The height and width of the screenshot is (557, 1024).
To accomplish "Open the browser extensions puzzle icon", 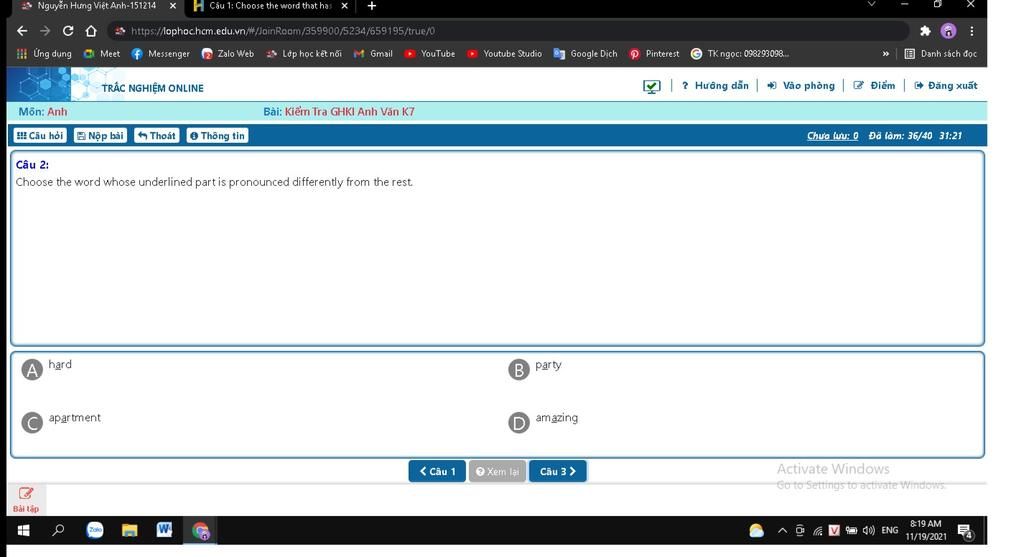I will pyautogui.click(x=925, y=31).
